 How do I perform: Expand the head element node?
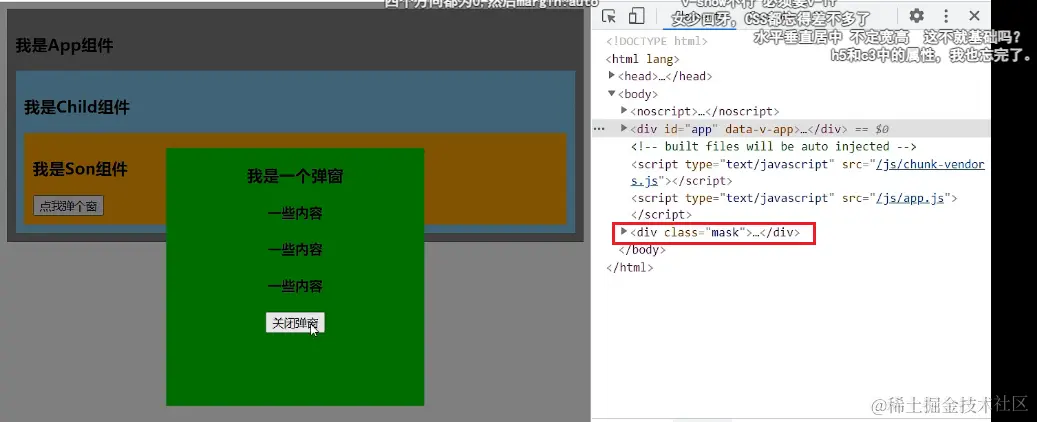(x=612, y=75)
